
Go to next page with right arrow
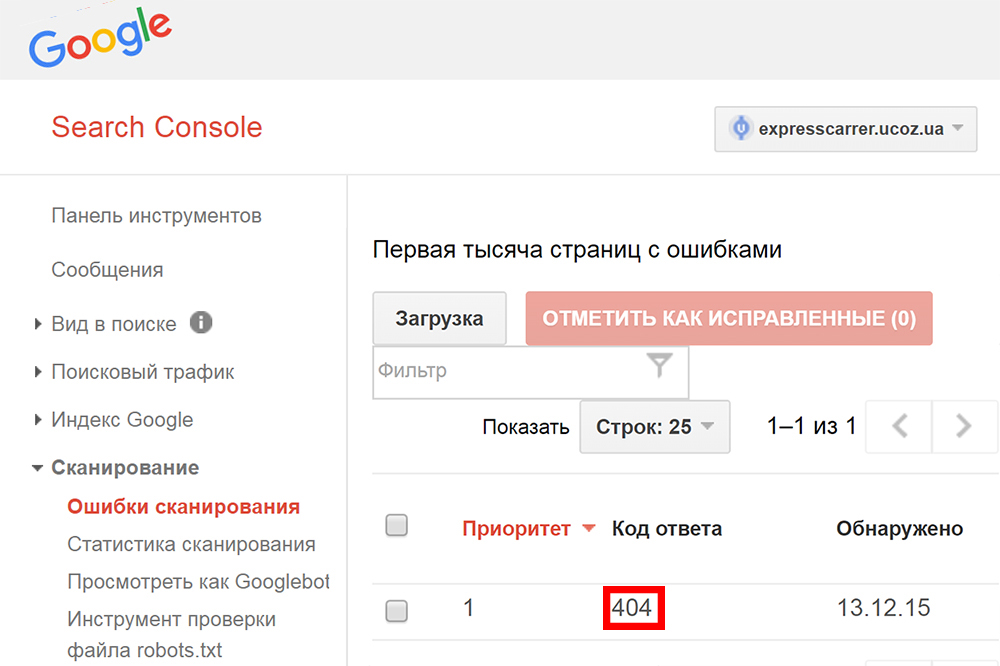tap(964, 427)
